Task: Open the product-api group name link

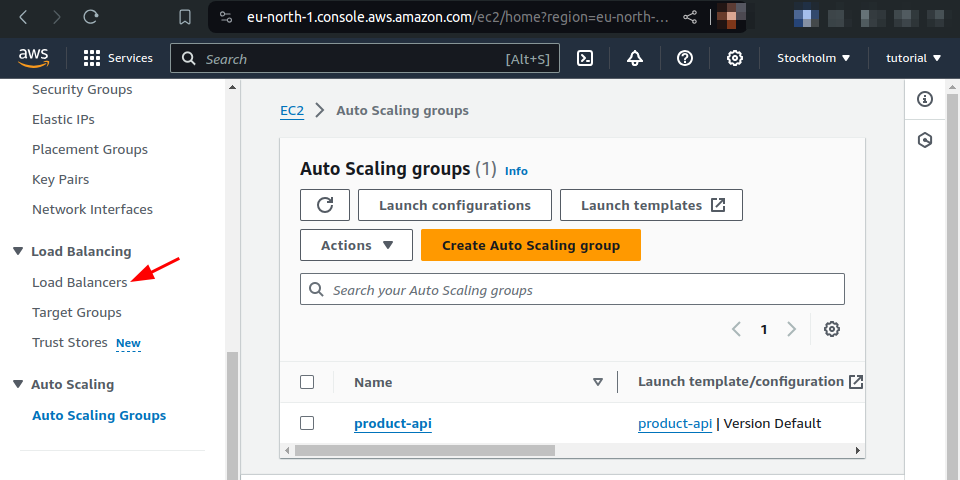Action: point(393,423)
